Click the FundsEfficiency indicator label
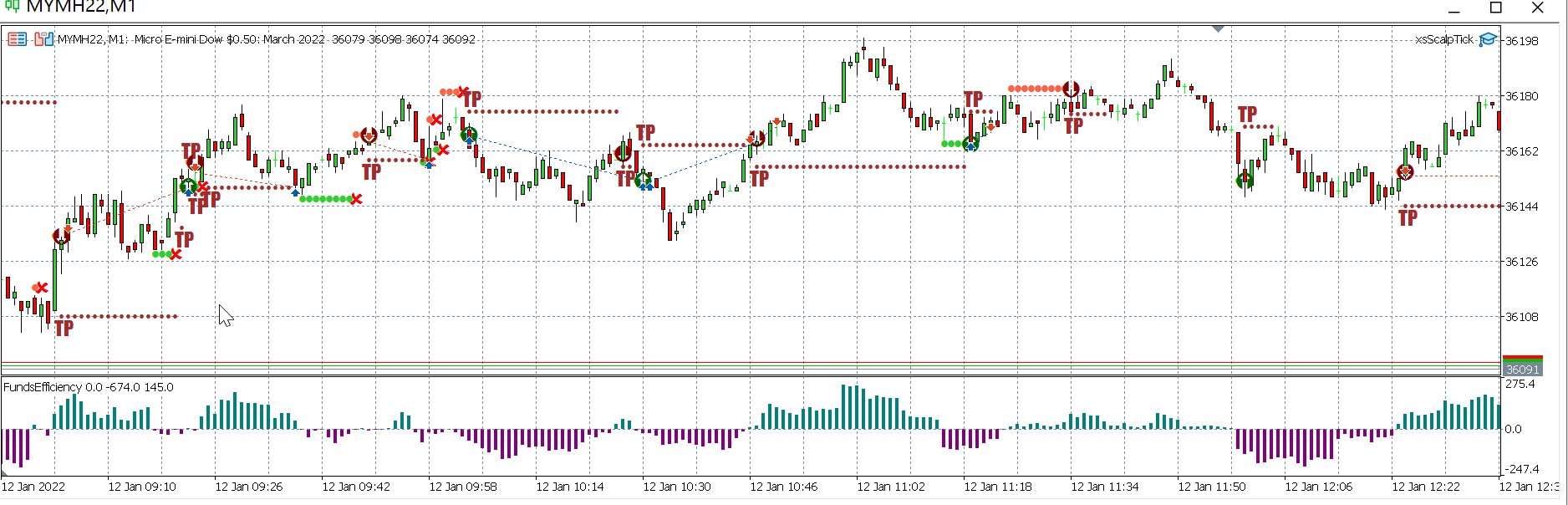This screenshot has width=1568, height=505. point(89,387)
